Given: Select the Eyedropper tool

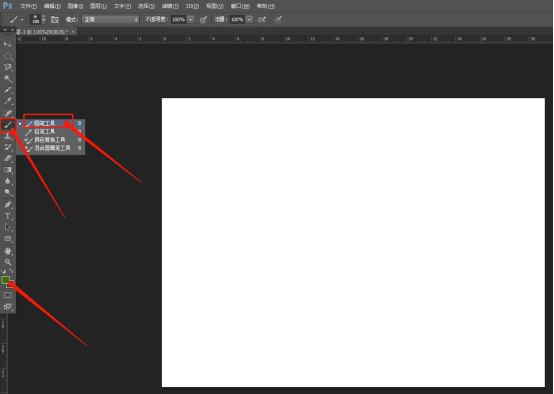Looking at the screenshot, I should pos(8,101).
